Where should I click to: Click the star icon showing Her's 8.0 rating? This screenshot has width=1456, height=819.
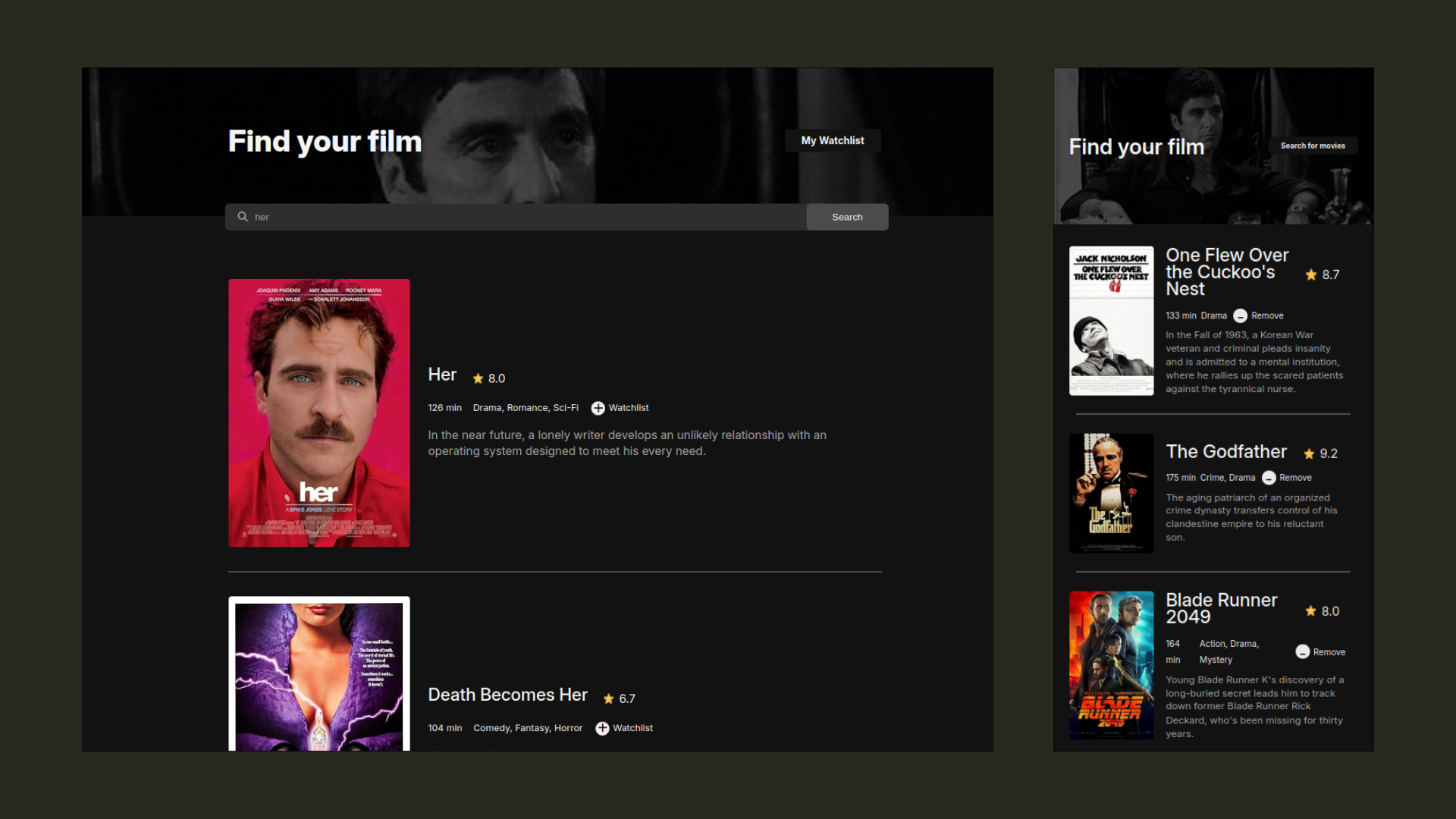(479, 378)
